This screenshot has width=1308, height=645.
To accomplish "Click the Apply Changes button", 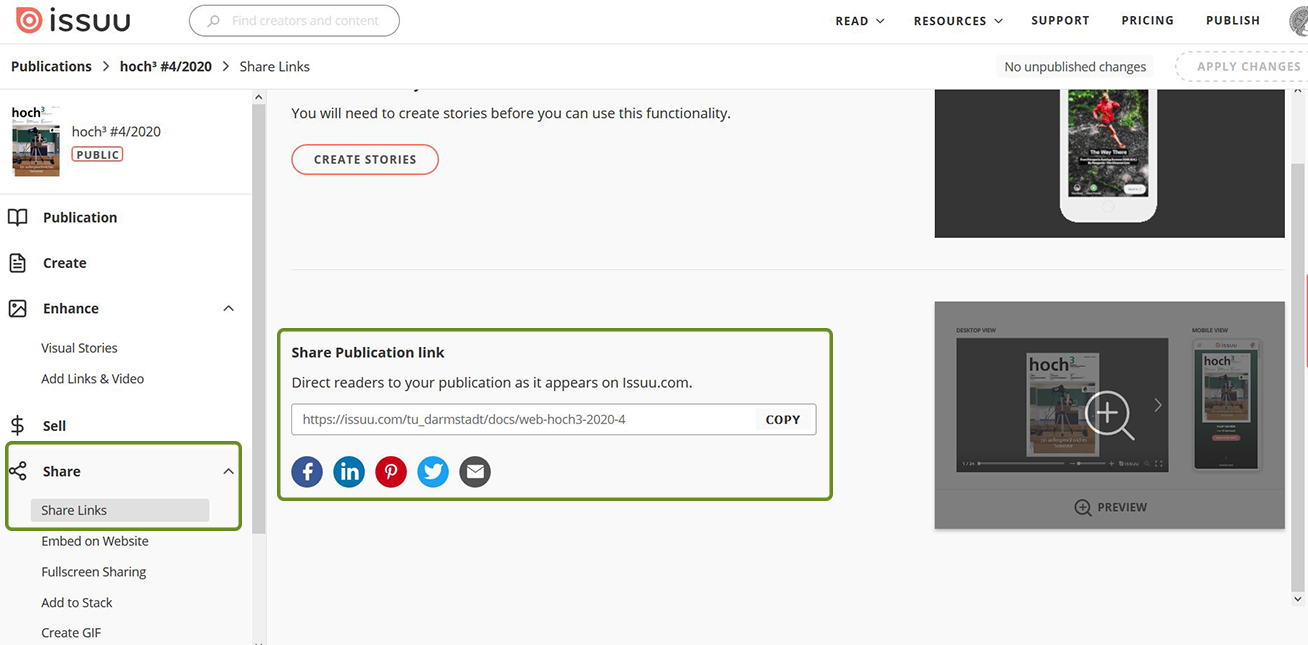I will (x=1243, y=67).
